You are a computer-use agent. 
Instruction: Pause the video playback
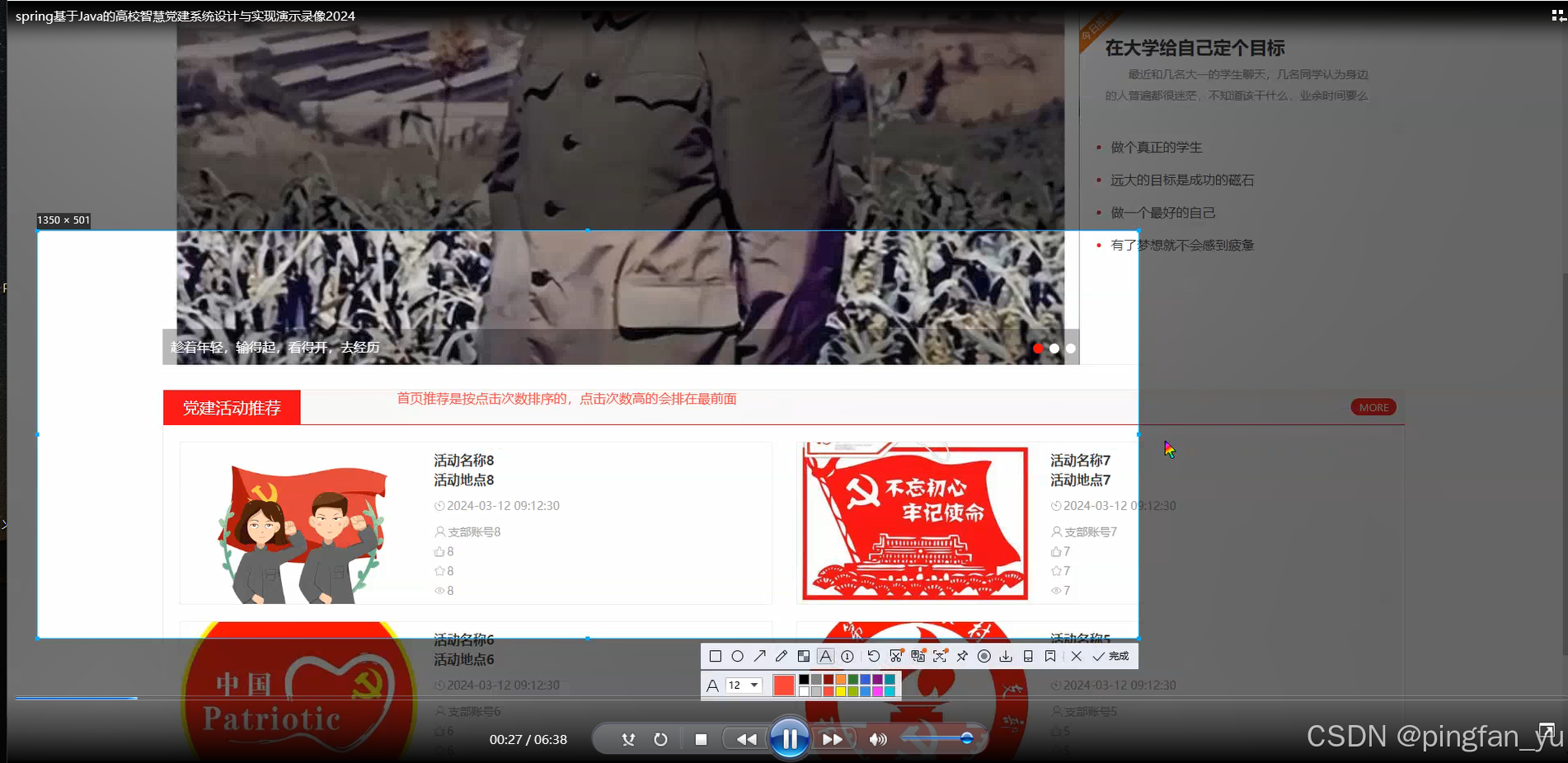[789, 738]
